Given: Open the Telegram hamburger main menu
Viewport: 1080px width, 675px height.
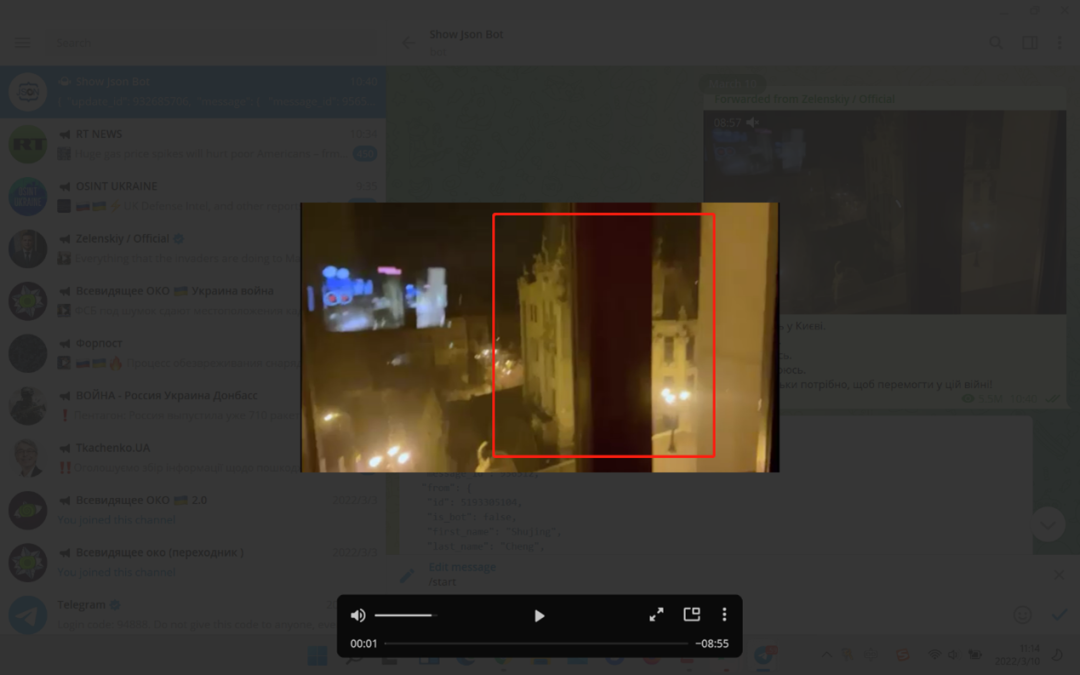Looking at the screenshot, I should pos(23,43).
